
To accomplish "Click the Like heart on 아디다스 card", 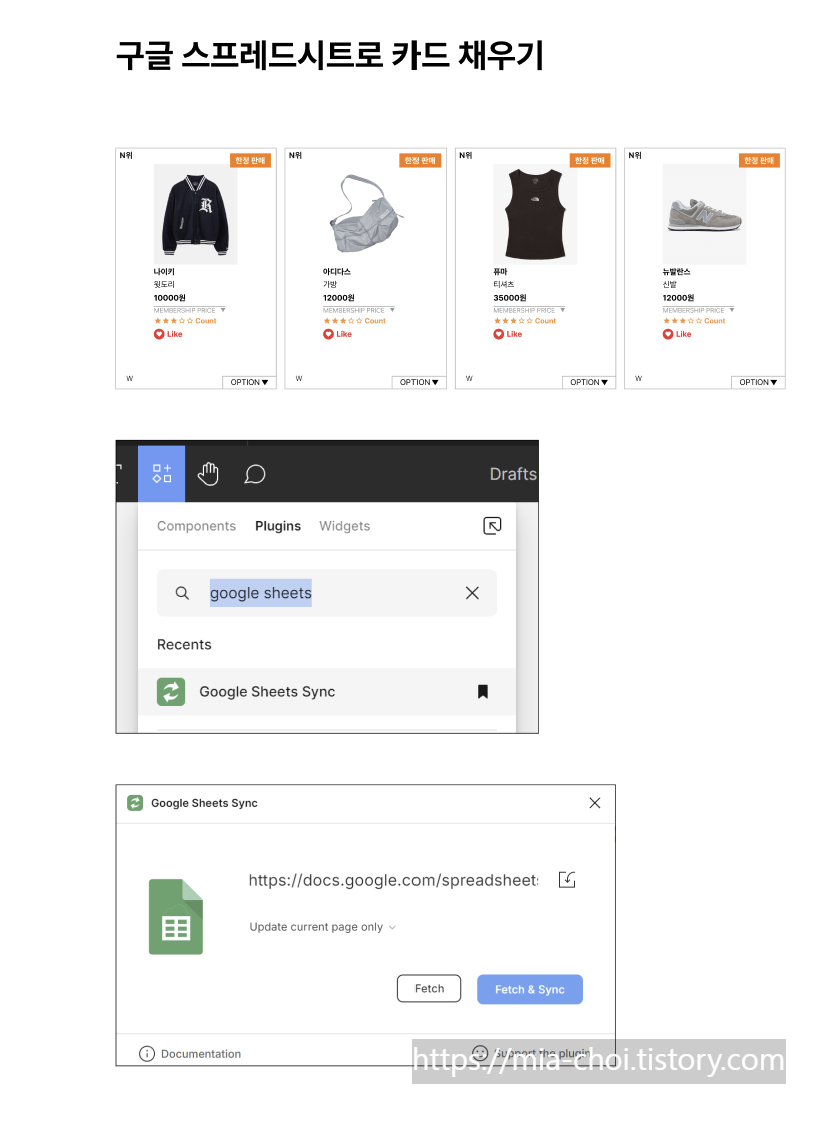I will pyautogui.click(x=328, y=334).
